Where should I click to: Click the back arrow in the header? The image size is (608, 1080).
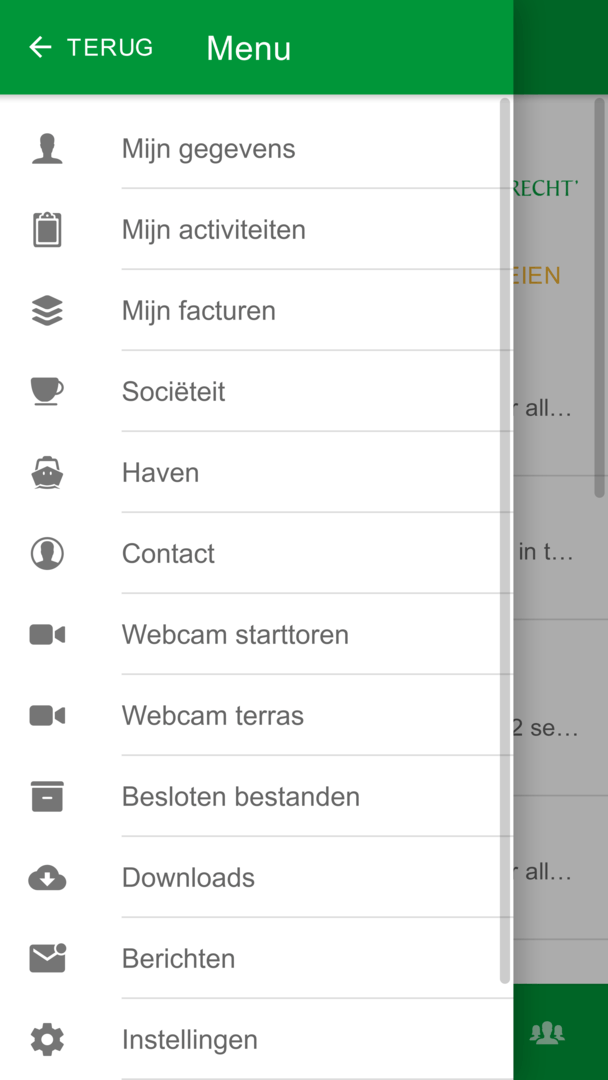tap(39, 46)
